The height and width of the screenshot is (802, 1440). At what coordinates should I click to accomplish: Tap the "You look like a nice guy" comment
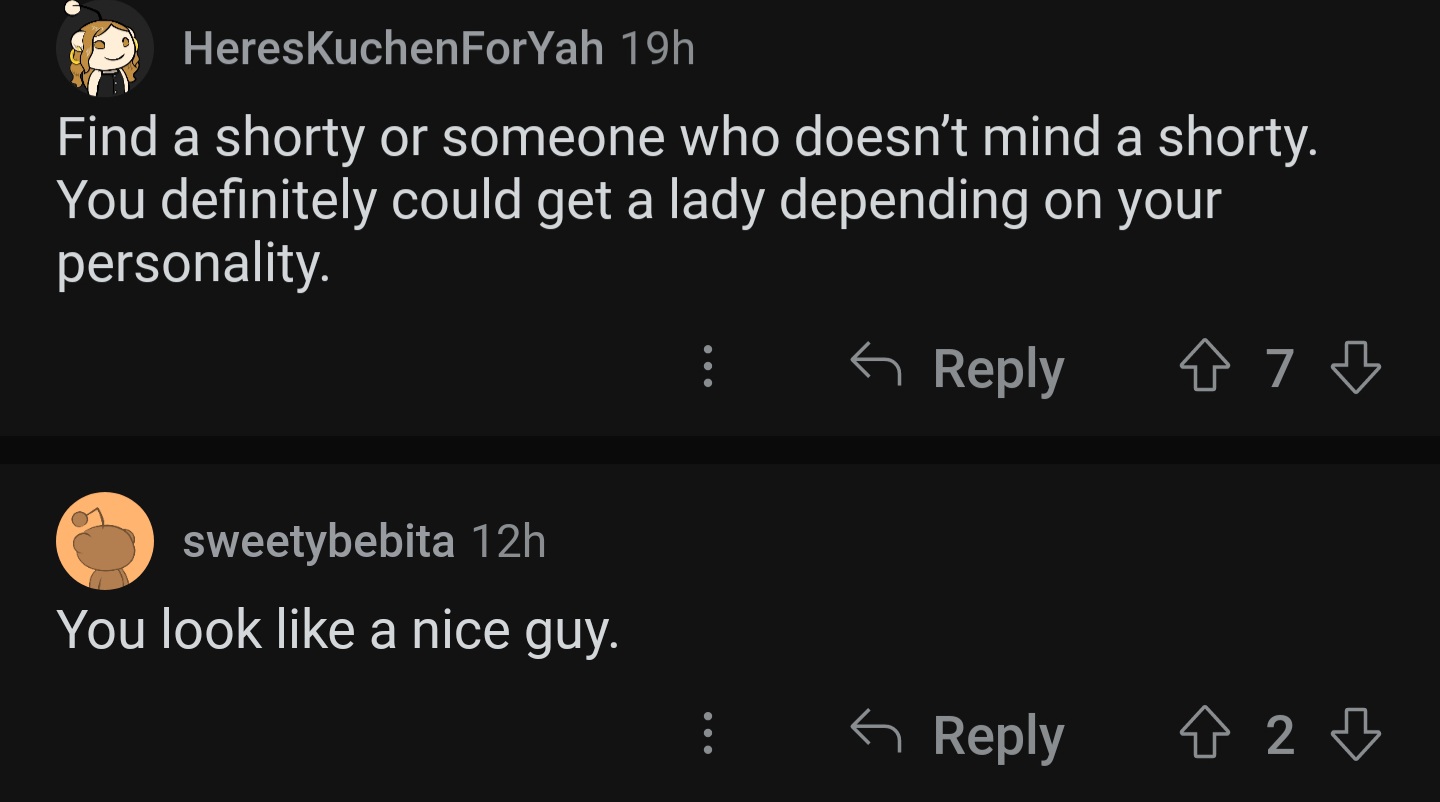point(338,630)
